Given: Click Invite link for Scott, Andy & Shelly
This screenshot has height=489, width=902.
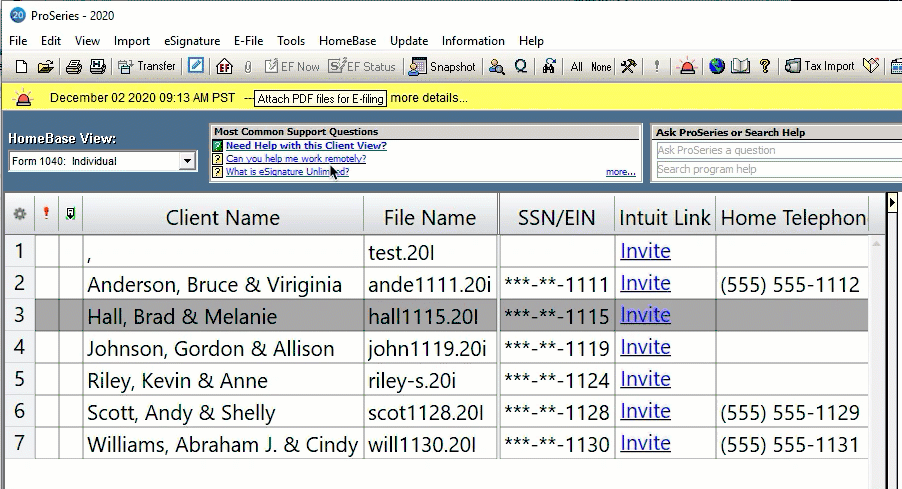Looking at the screenshot, I should click(645, 411).
